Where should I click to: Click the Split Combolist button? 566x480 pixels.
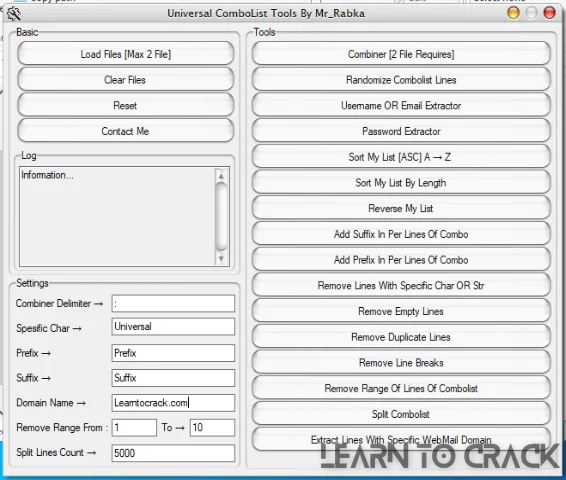(x=401, y=414)
